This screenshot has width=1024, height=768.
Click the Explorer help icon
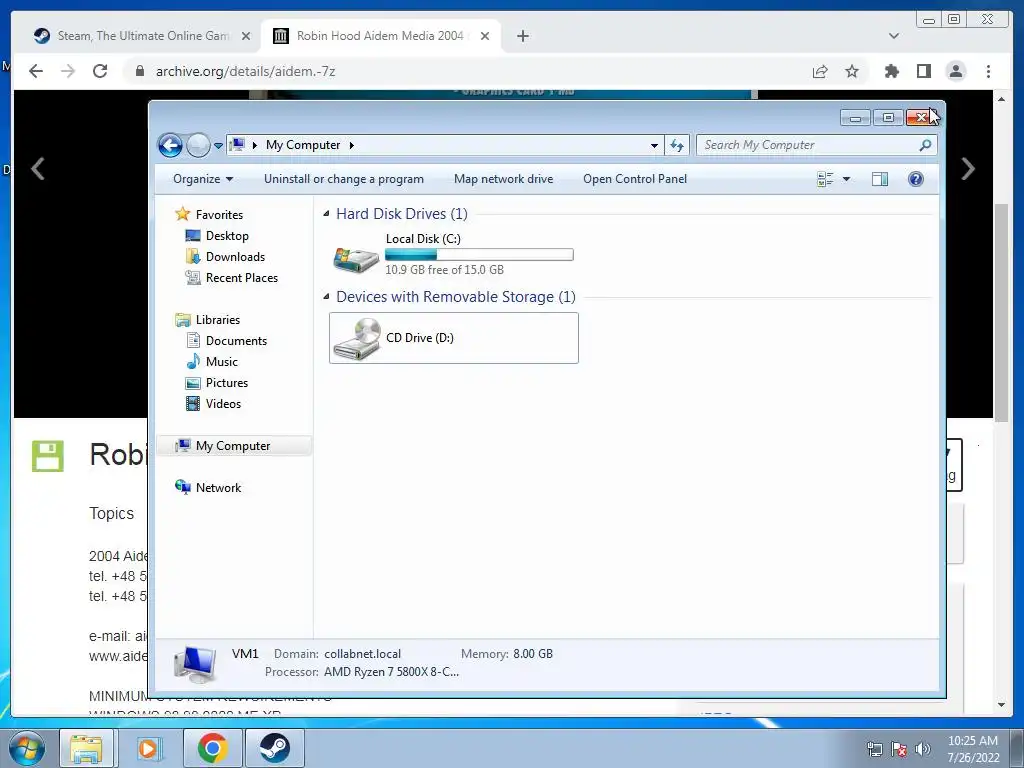tap(916, 179)
